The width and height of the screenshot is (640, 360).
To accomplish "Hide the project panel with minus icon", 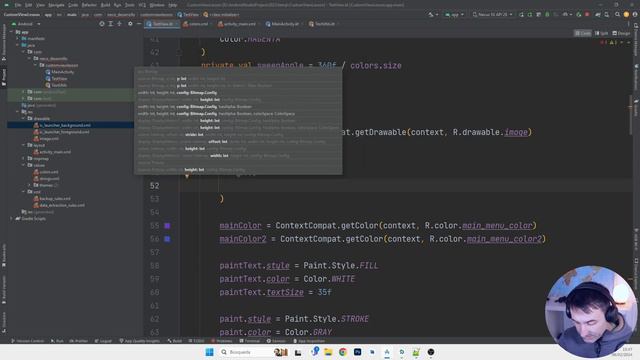I will coord(139,24).
